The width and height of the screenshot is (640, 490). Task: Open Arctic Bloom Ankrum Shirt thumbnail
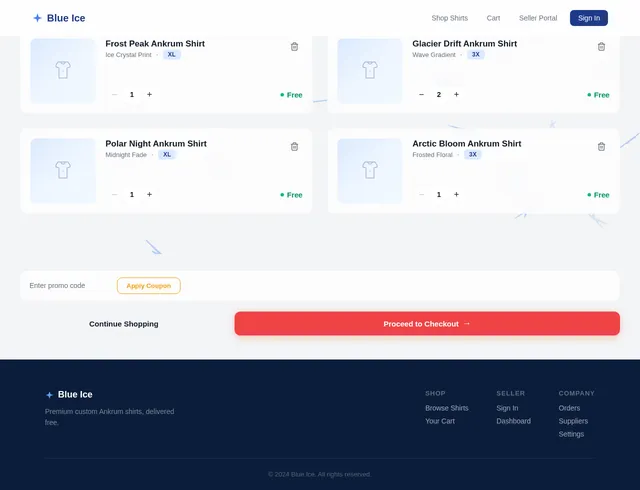tap(370, 170)
